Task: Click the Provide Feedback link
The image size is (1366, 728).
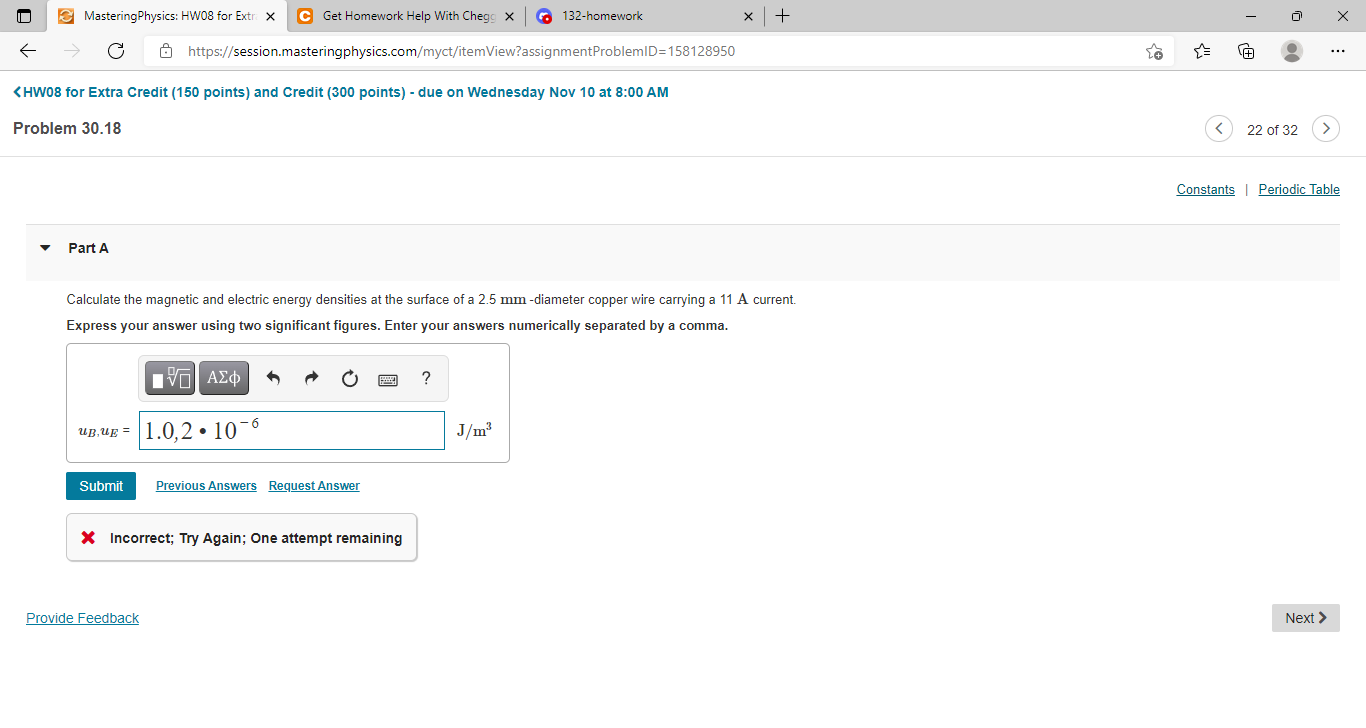Action: coord(82,617)
